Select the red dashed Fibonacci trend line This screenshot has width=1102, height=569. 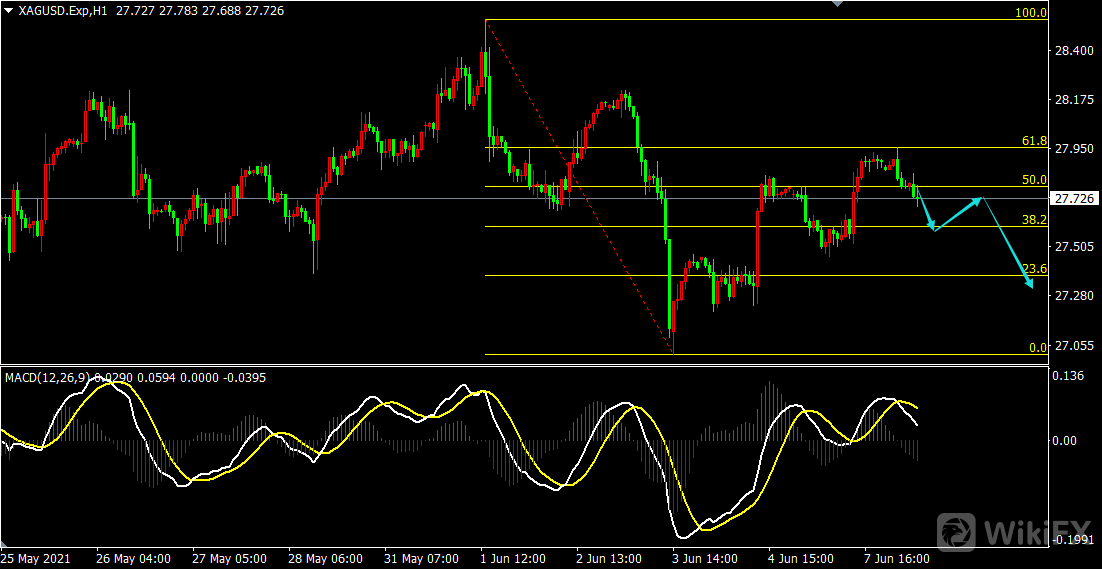click(x=580, y=187)
